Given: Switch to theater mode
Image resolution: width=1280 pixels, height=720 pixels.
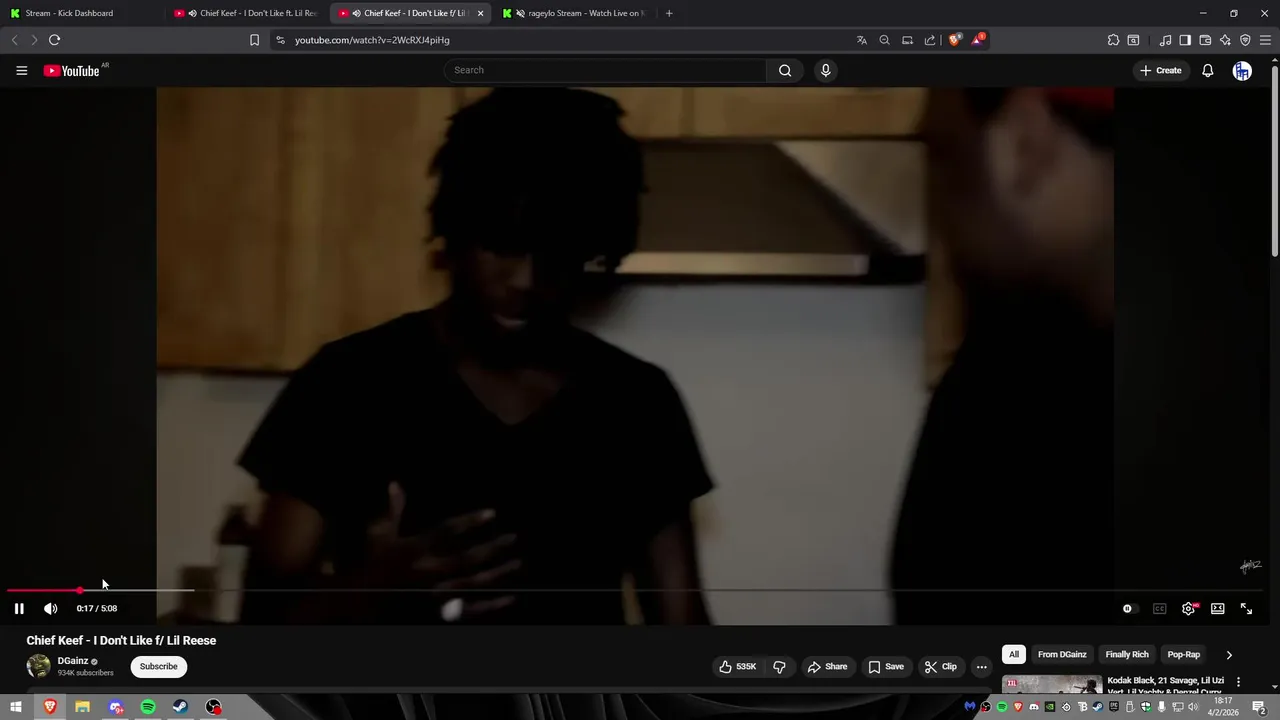Looking at the screenshot, I should coord(1217,608).
